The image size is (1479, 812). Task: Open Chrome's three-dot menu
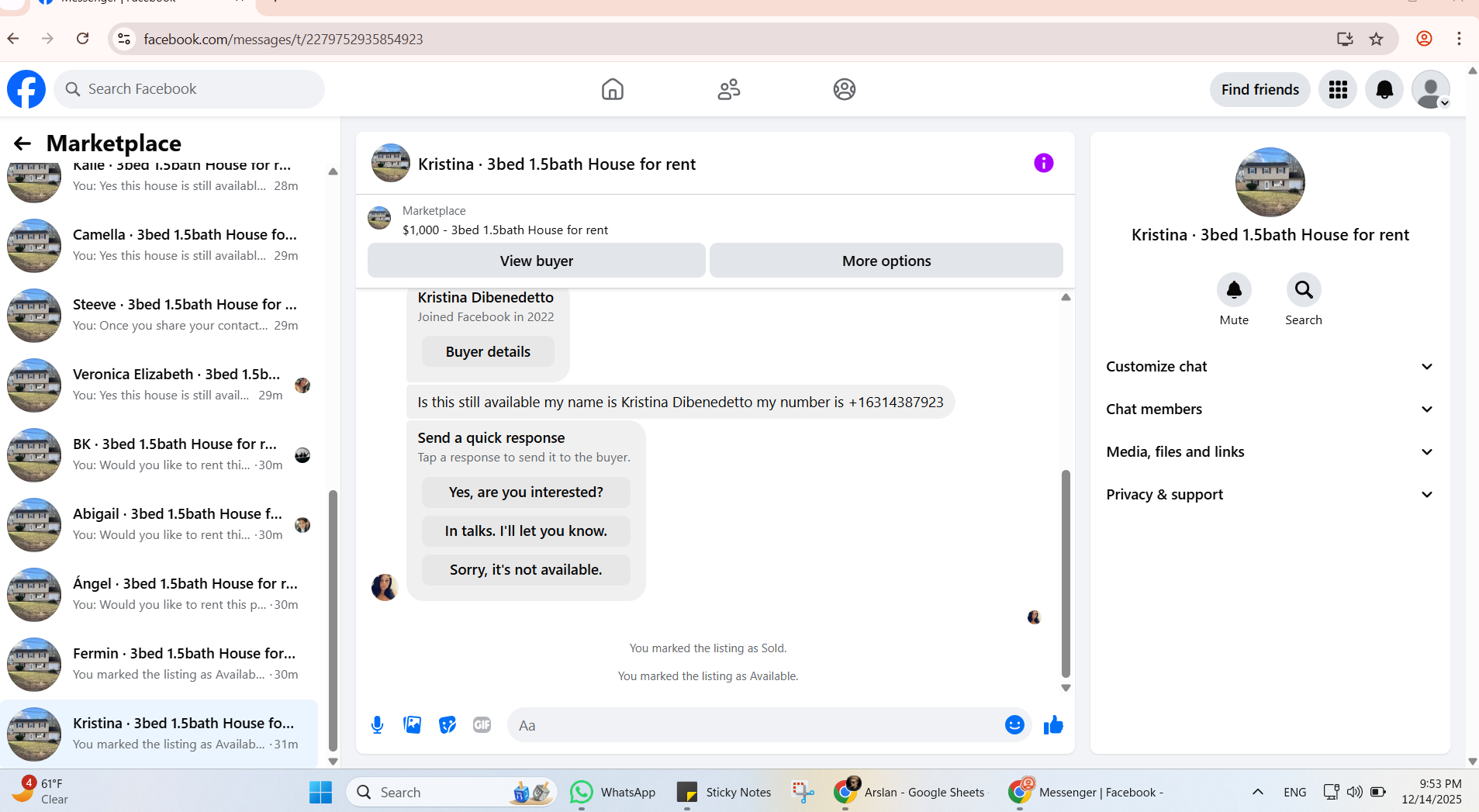click(x=1459, y=39)
